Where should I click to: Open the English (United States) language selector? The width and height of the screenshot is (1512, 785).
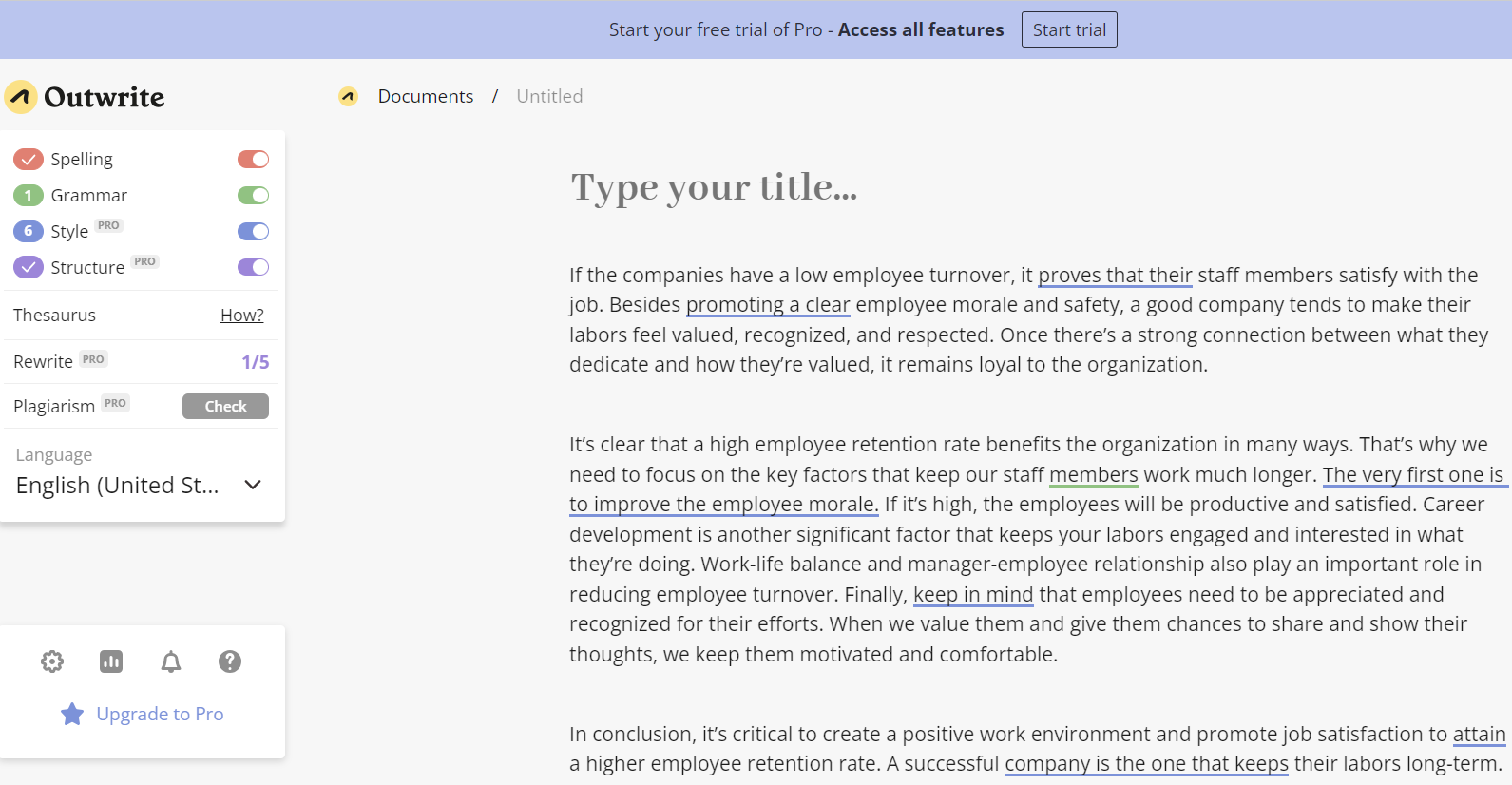click(118, 485)
